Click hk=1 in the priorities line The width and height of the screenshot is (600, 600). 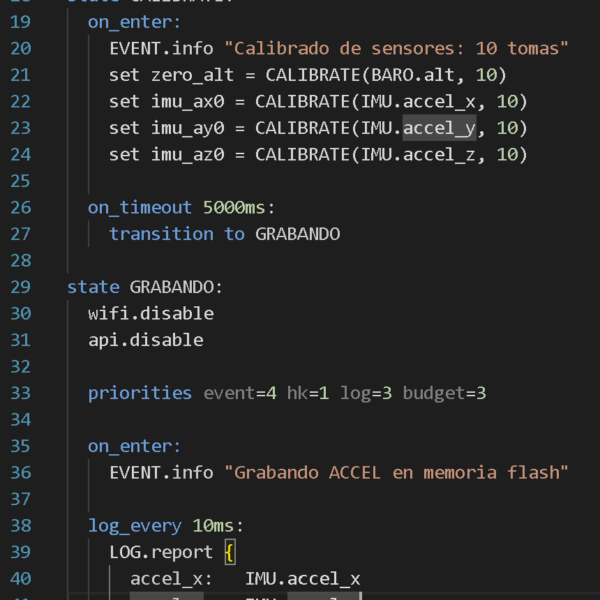308,393
